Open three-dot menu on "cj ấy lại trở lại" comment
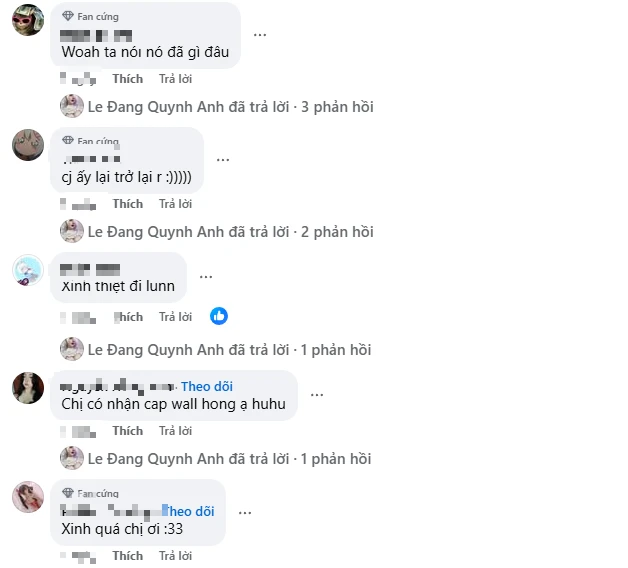628x568 pixels. 223,160
